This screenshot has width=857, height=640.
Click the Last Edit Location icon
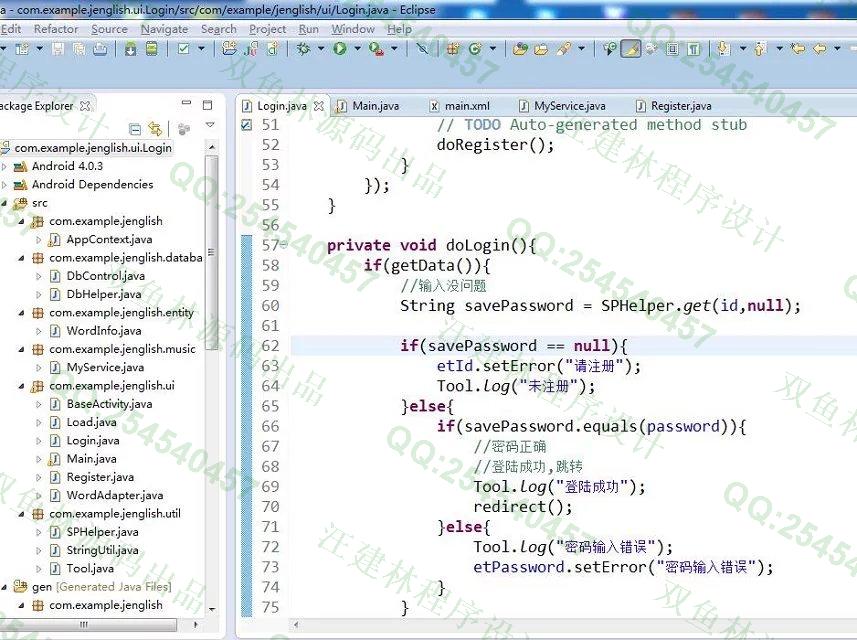tap(797, 49)
